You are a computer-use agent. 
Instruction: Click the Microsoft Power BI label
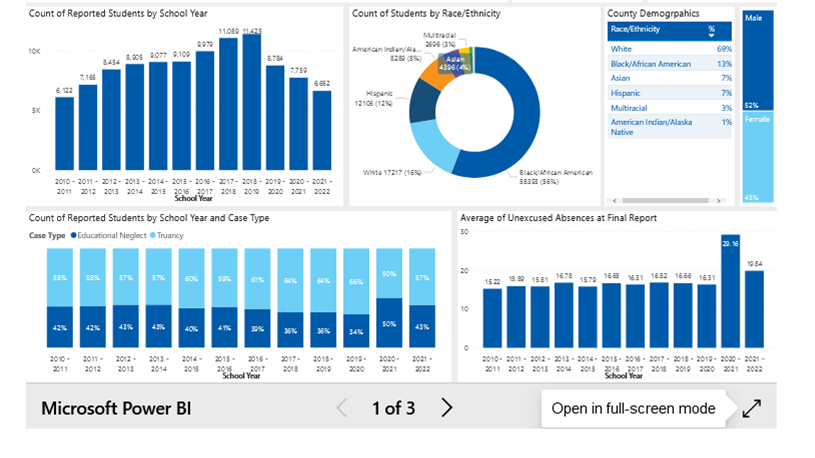coord(115,408)
